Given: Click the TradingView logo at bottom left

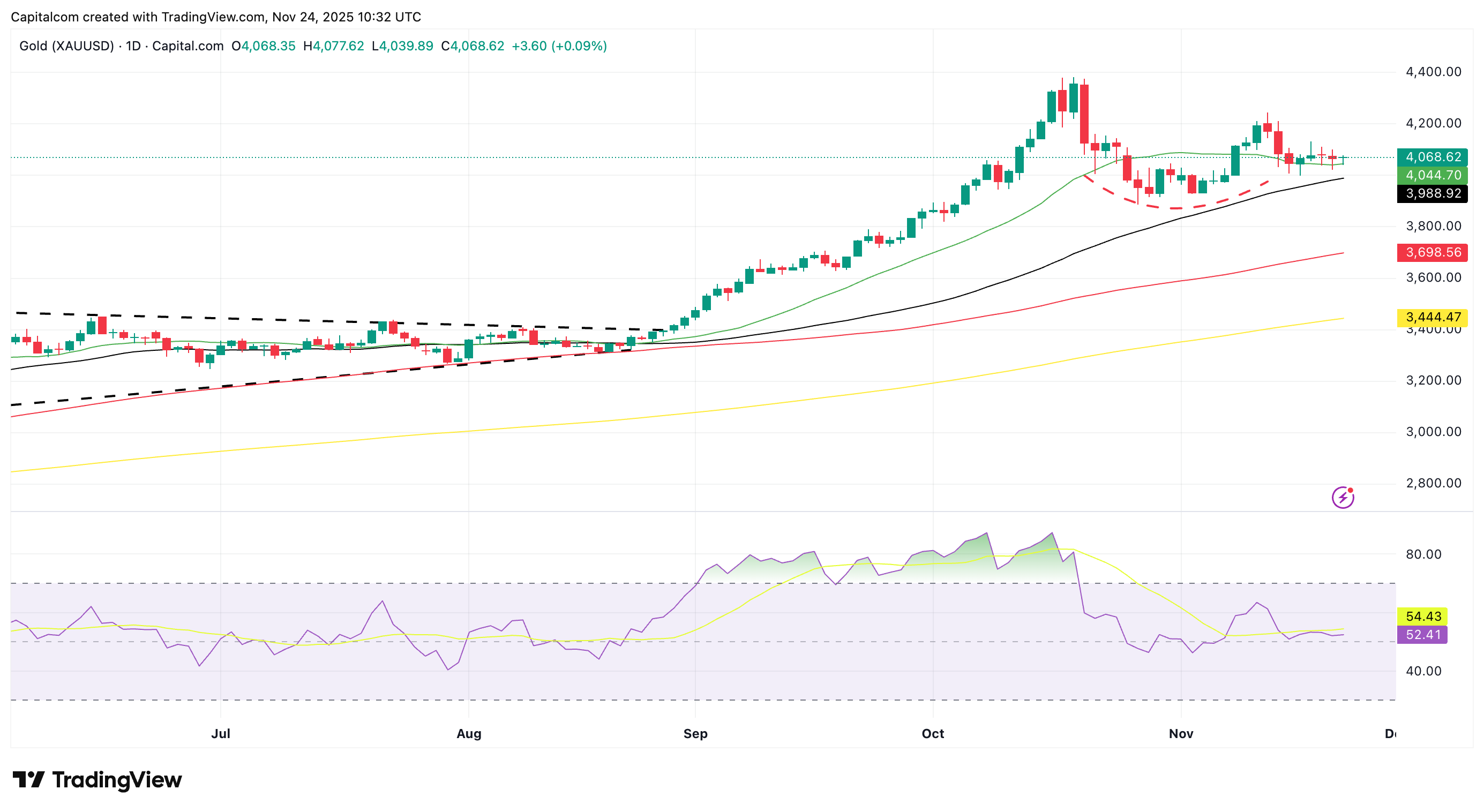Looking at the screenshot, I should tap(97, 780).
